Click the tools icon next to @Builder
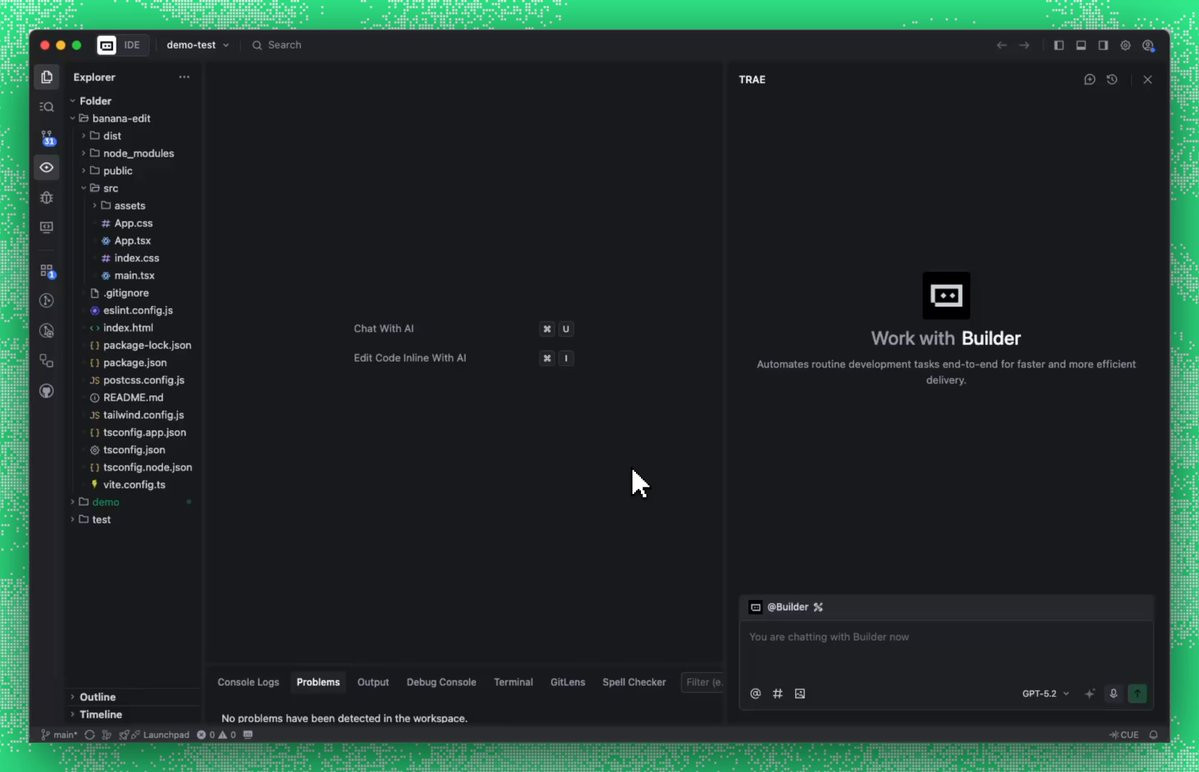 click(818, 607)
